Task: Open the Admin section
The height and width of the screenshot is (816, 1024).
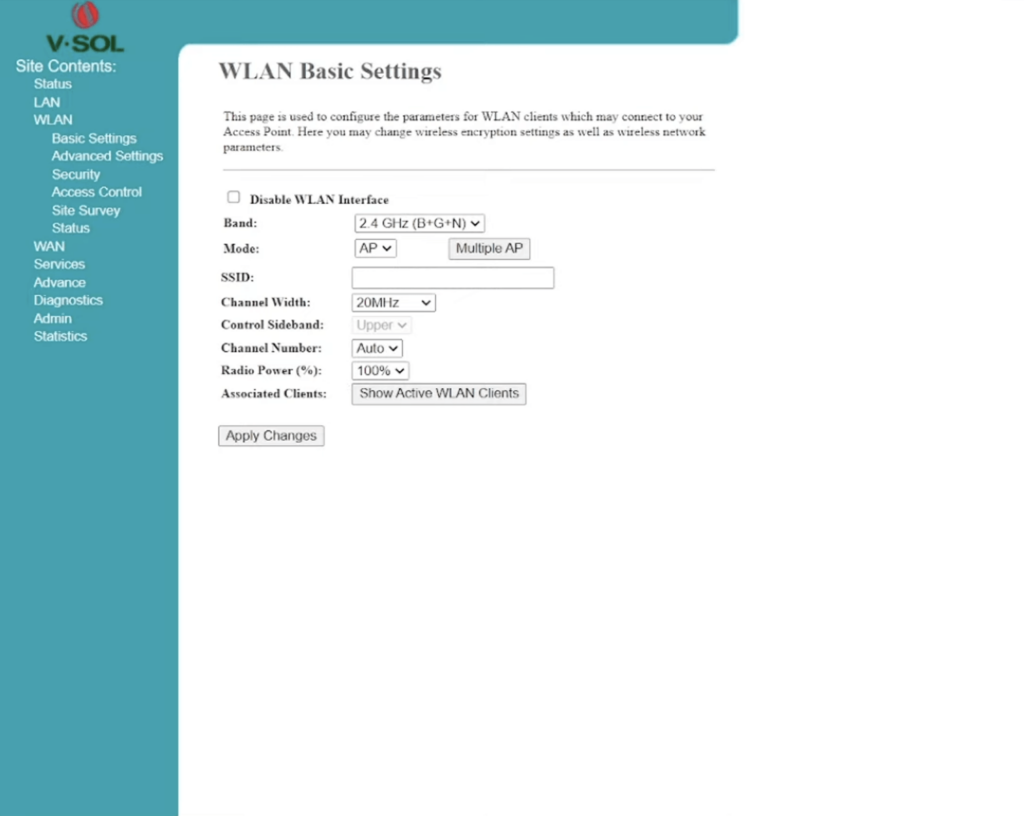Action: (51, 318)
